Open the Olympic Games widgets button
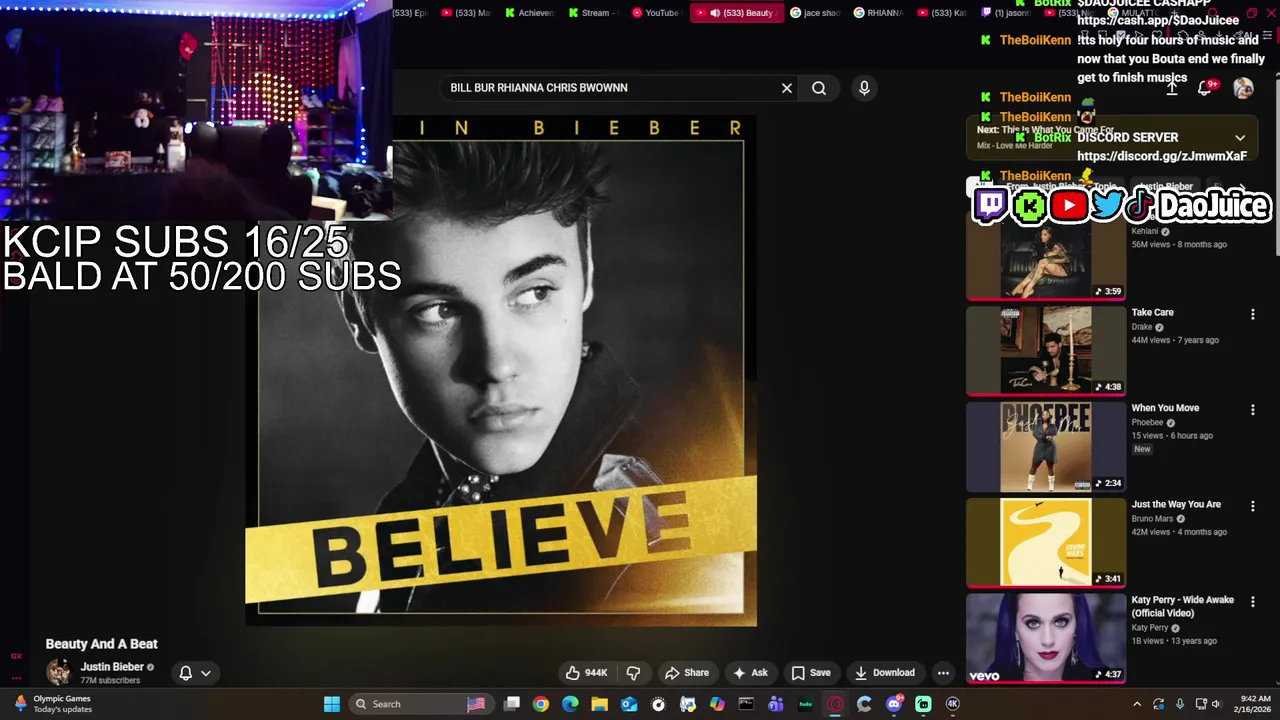Screen dimensions: 1280x720 coord(52,704)
